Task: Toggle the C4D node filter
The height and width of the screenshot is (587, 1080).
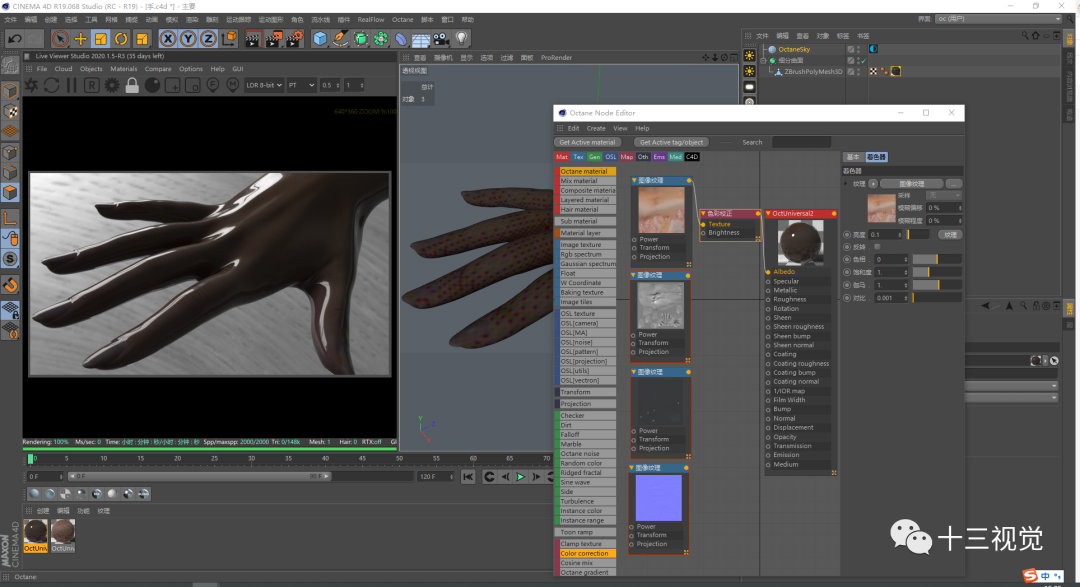Action: point(692,157)
